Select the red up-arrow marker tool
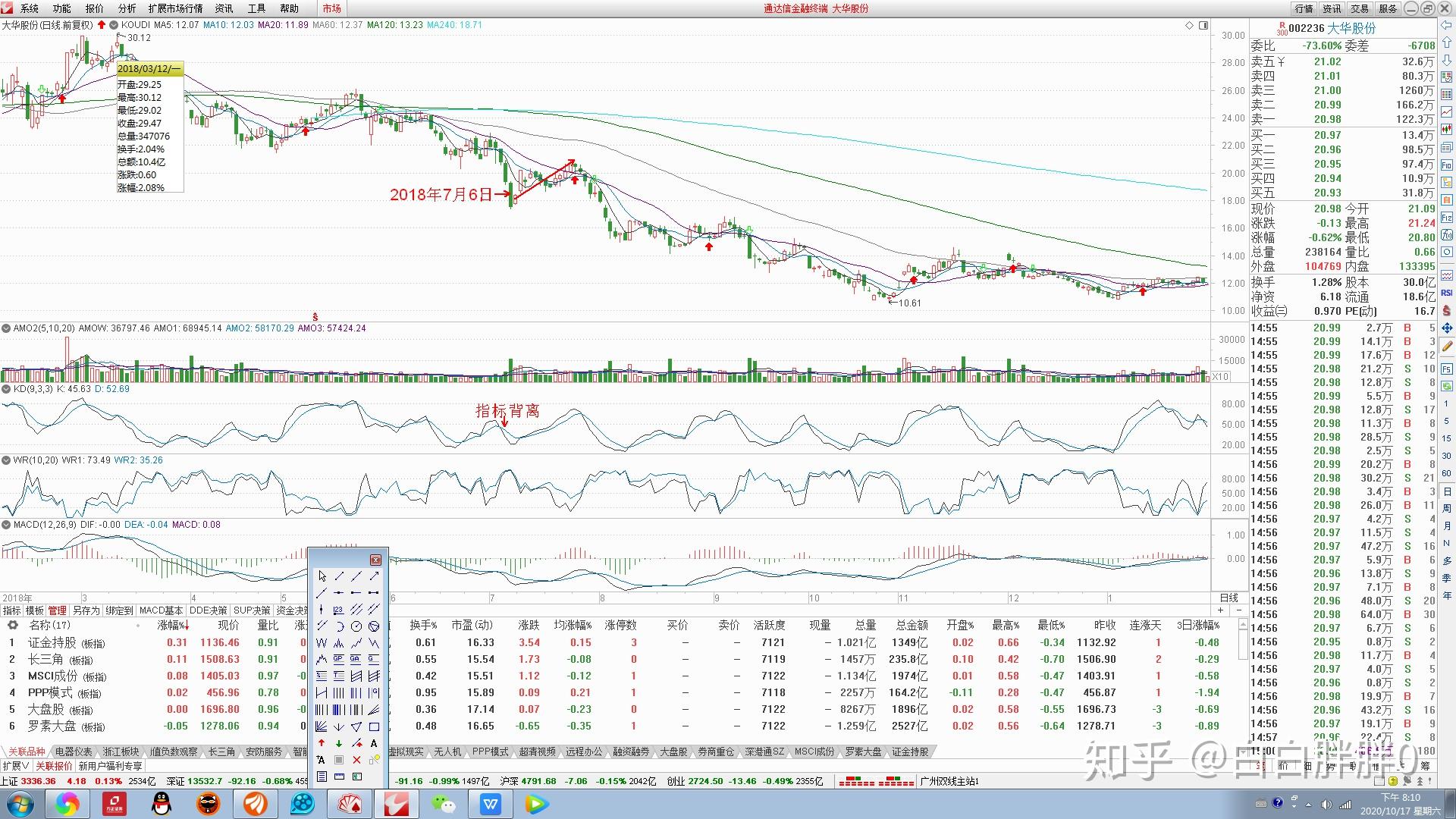Image resolution: width=1456 pixels, height=819 pixels. 322,743
